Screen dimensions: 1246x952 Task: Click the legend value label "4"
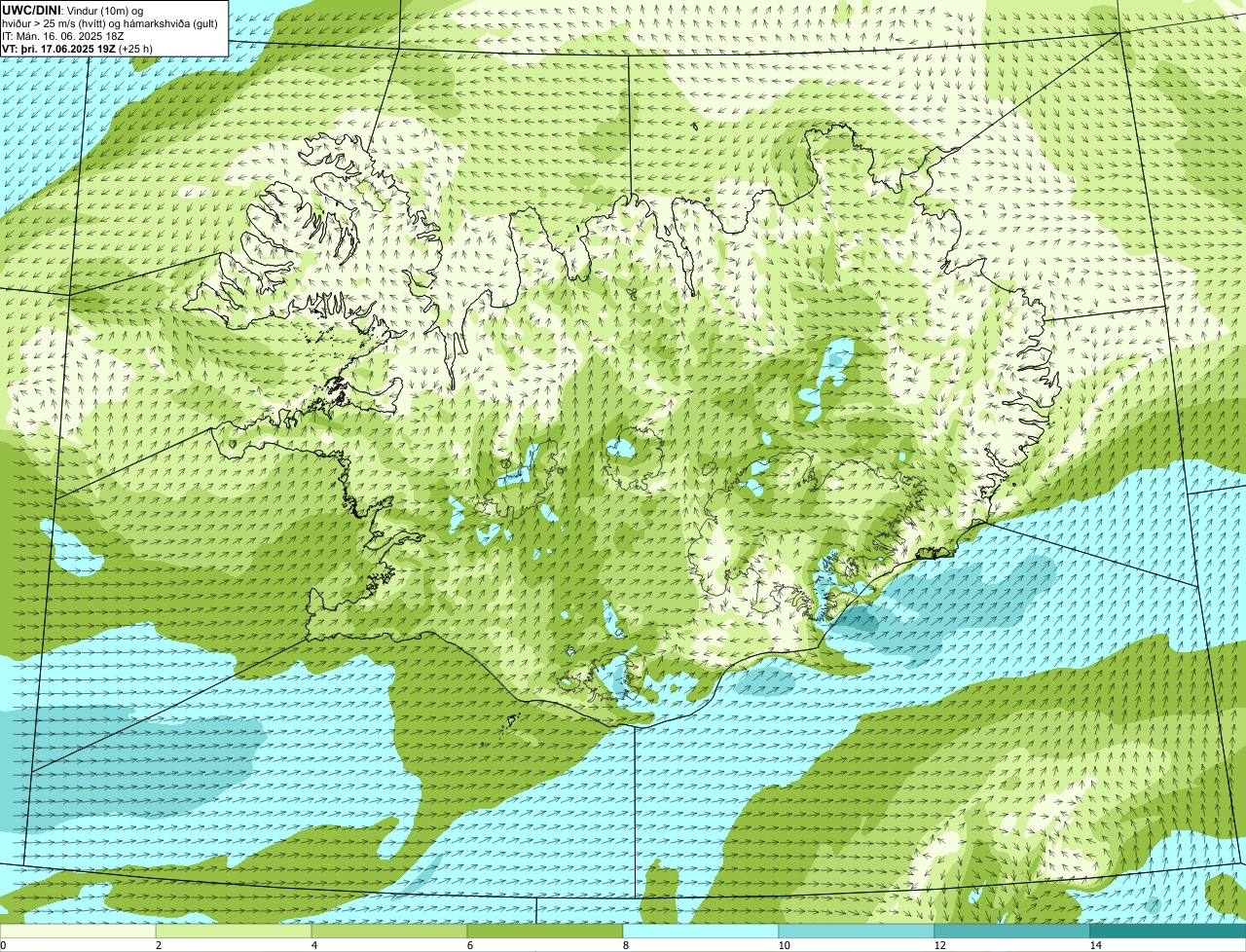click(x=313, y=945)
